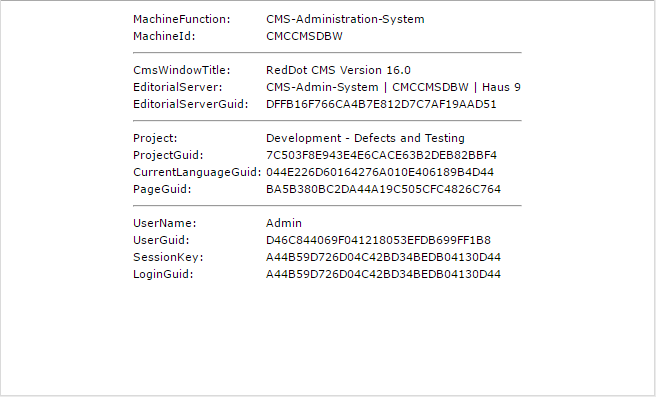Click the SessionKey value
Image resolution: width=656 pixels, height=397 pixels.
click(383, 257)
